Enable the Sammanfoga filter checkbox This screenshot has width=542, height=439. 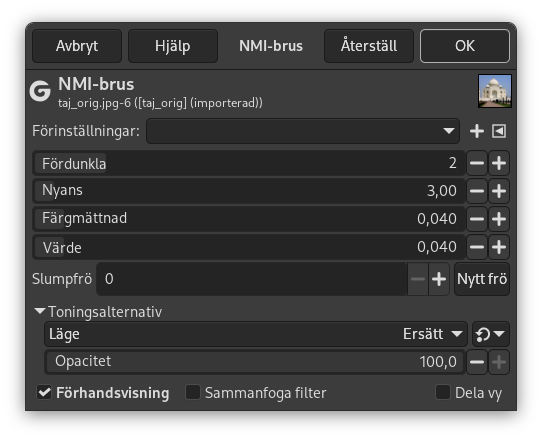pyautogui.click(x=193, y=393)
